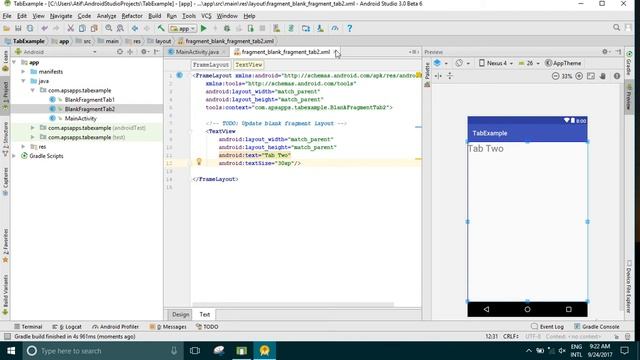Click the Sync Project with Gradle icon
The width and height of the screenshot is (640, 360).
pos(291,29)
